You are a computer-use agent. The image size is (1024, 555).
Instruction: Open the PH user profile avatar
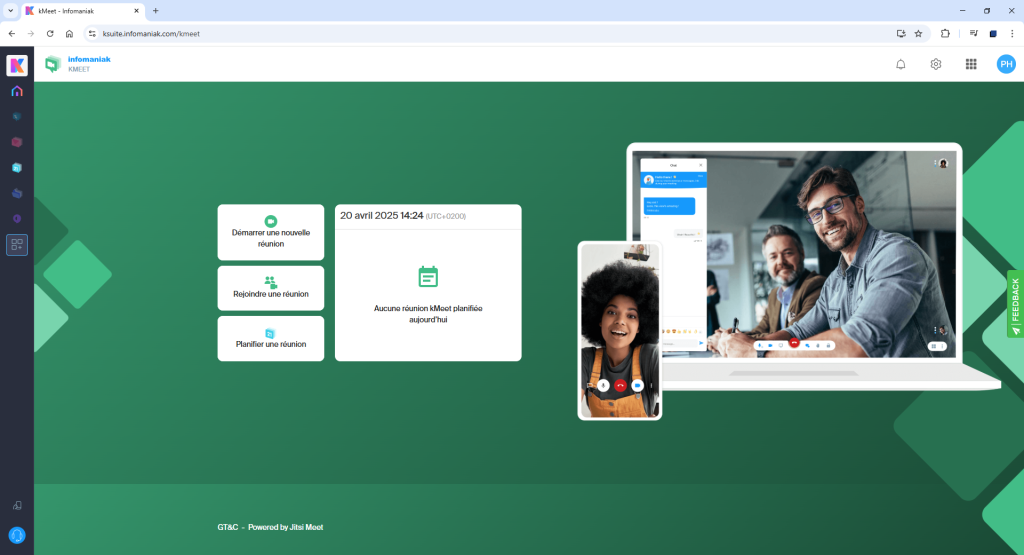(1006, 64)
